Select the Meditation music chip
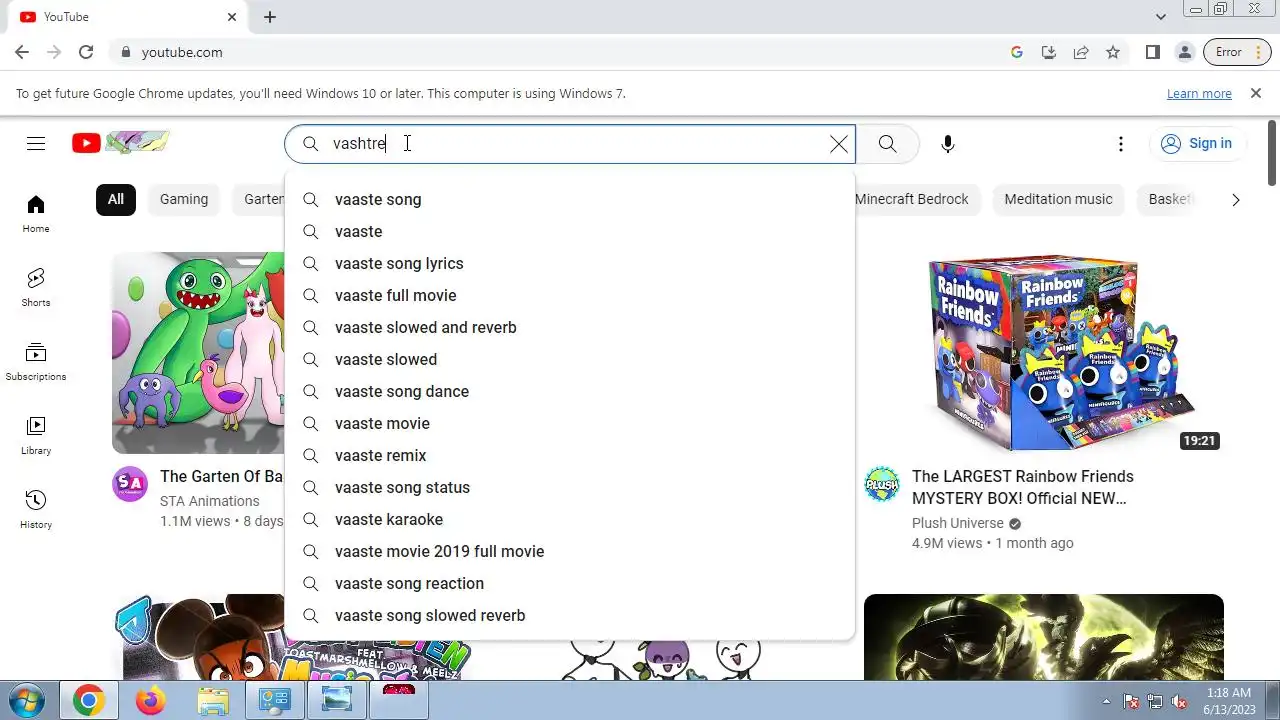1280x720 pixels. coord(1058,199)
